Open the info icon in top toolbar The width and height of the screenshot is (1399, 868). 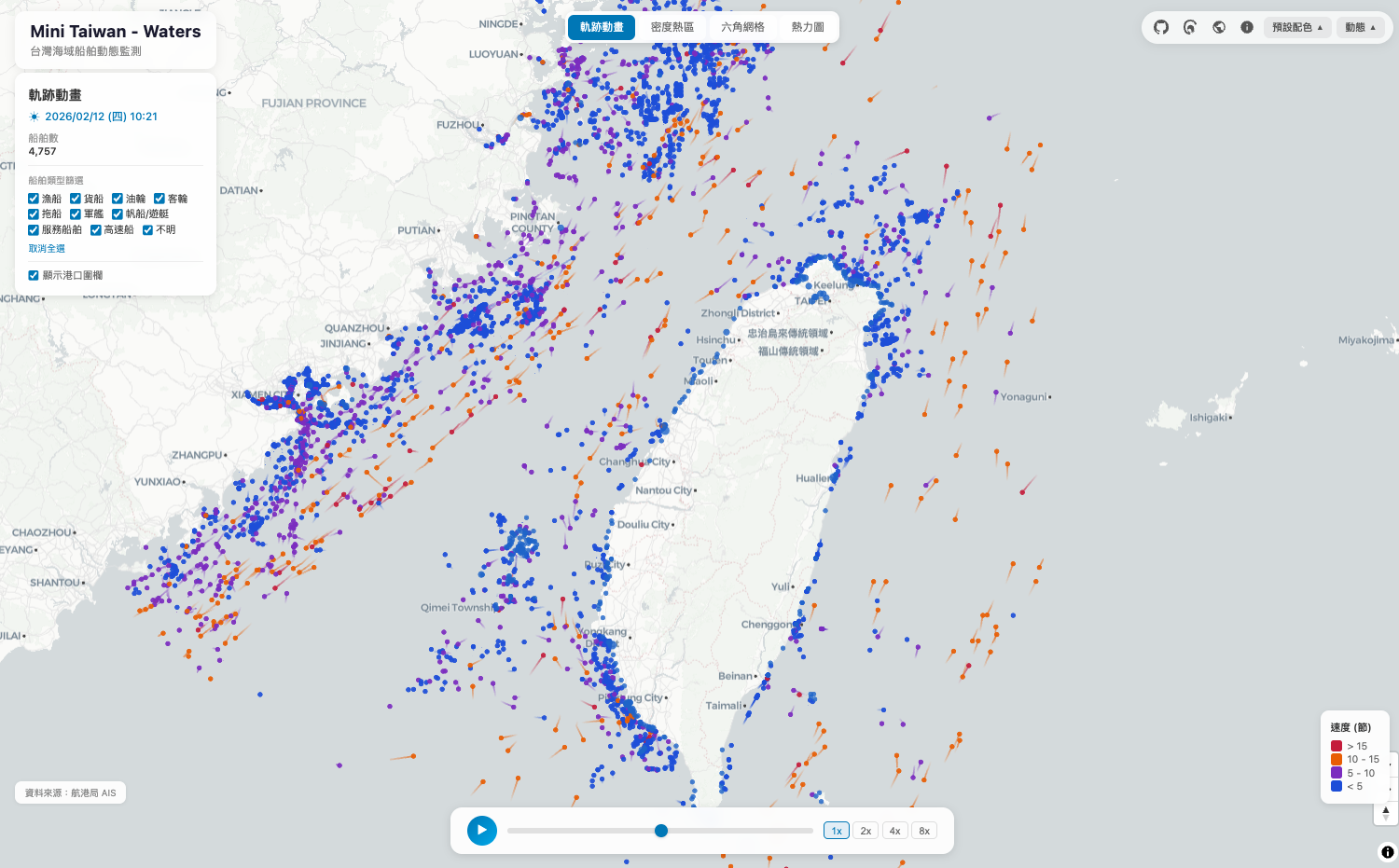tap(1247, 27)
